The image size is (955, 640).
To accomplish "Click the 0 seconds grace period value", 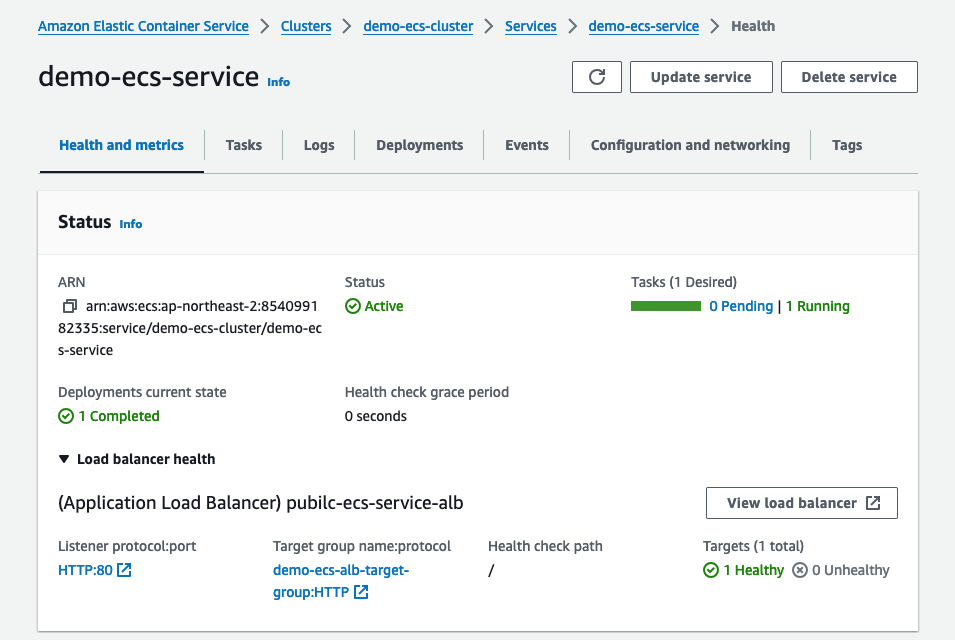I will (x=376, y=417).
